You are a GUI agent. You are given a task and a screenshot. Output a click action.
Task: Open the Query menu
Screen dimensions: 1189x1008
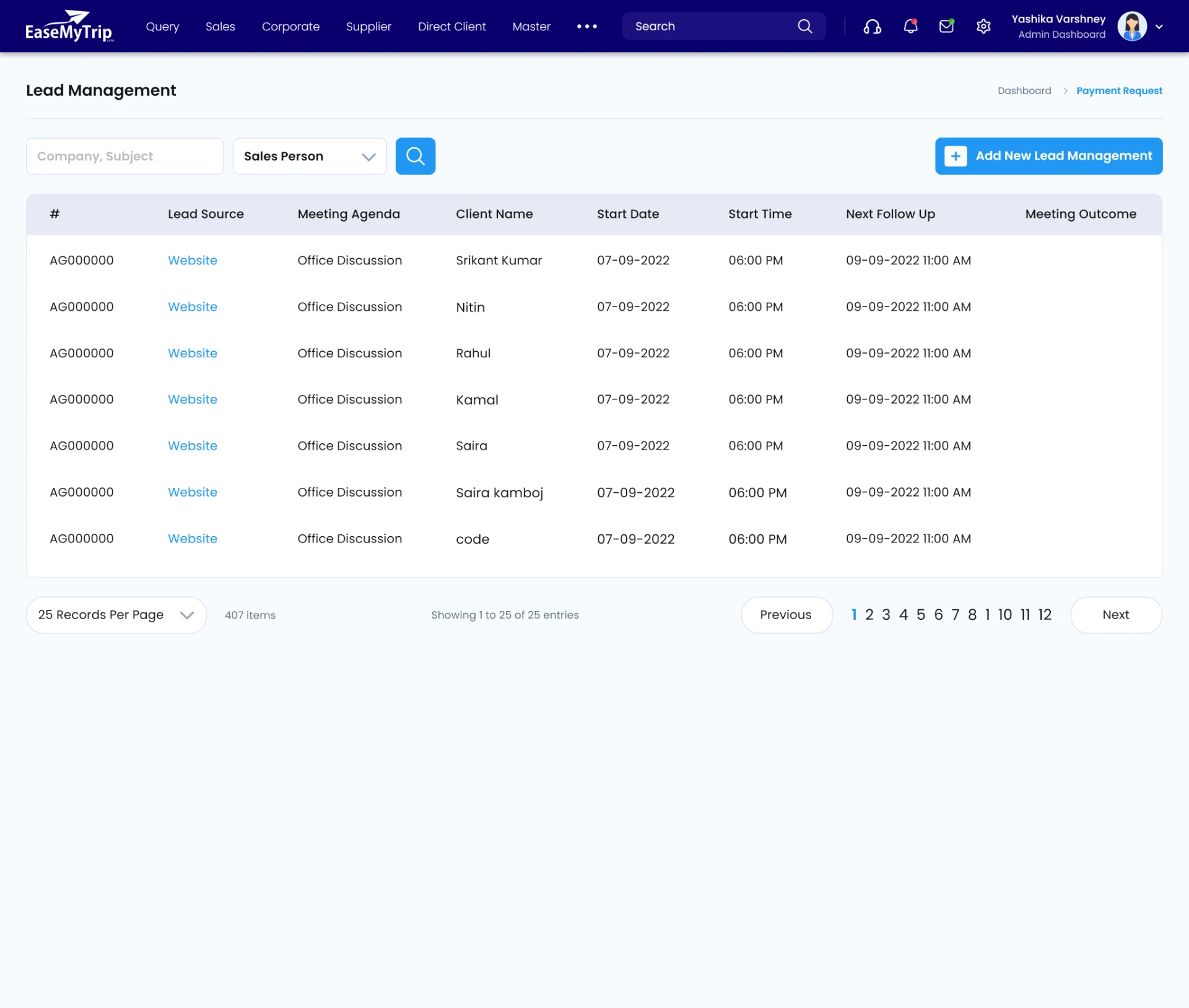[x=162, y=26]
